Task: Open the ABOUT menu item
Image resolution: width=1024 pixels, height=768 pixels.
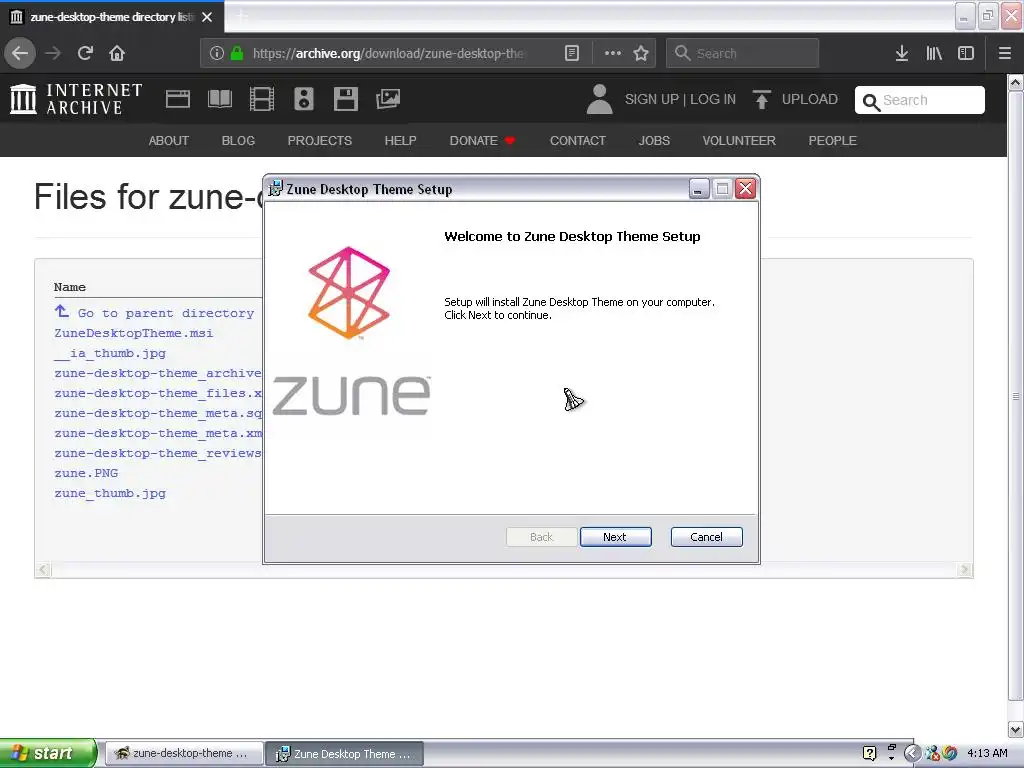Action: point(168,141)
